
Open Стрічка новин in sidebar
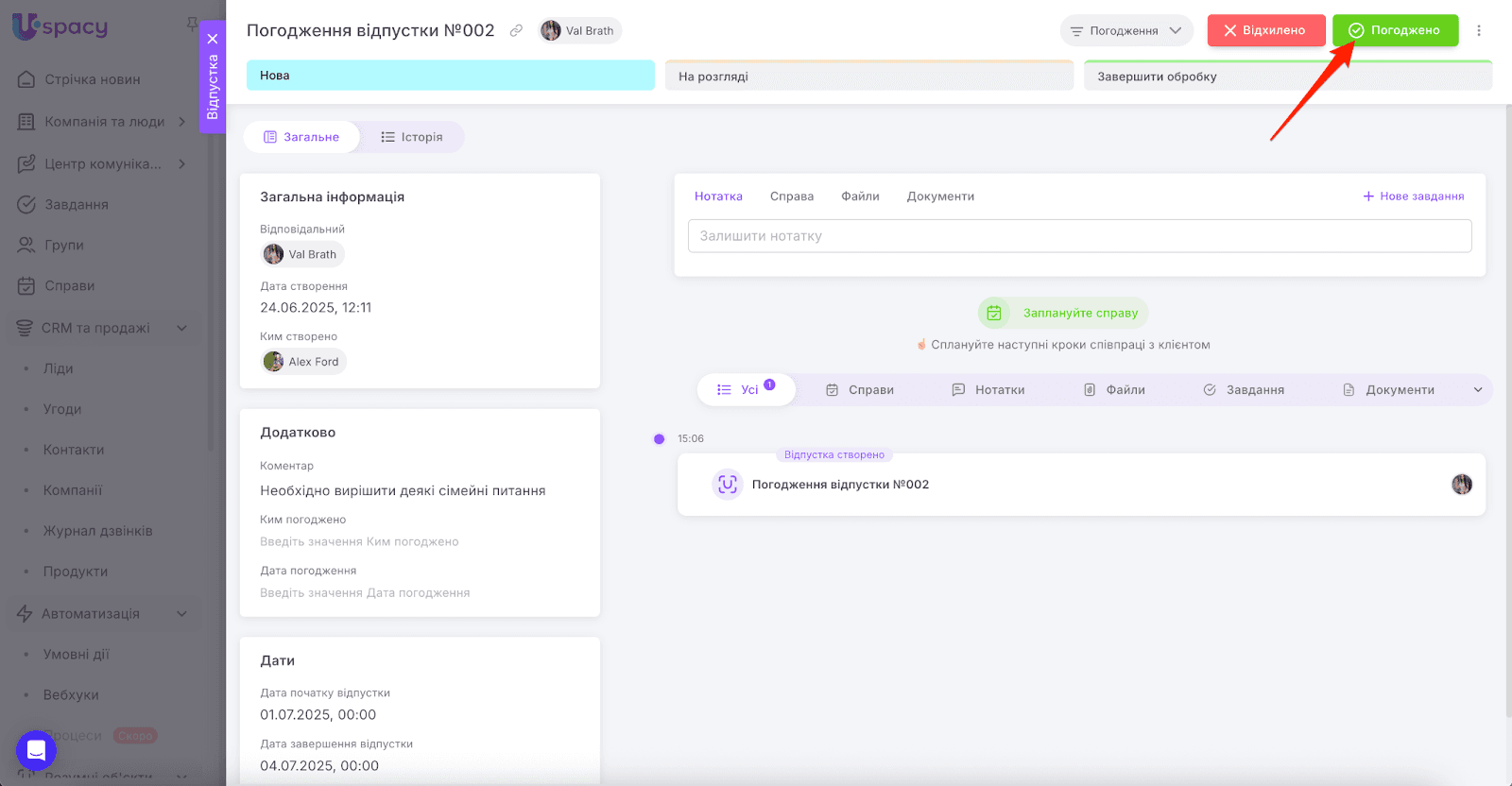92,79
